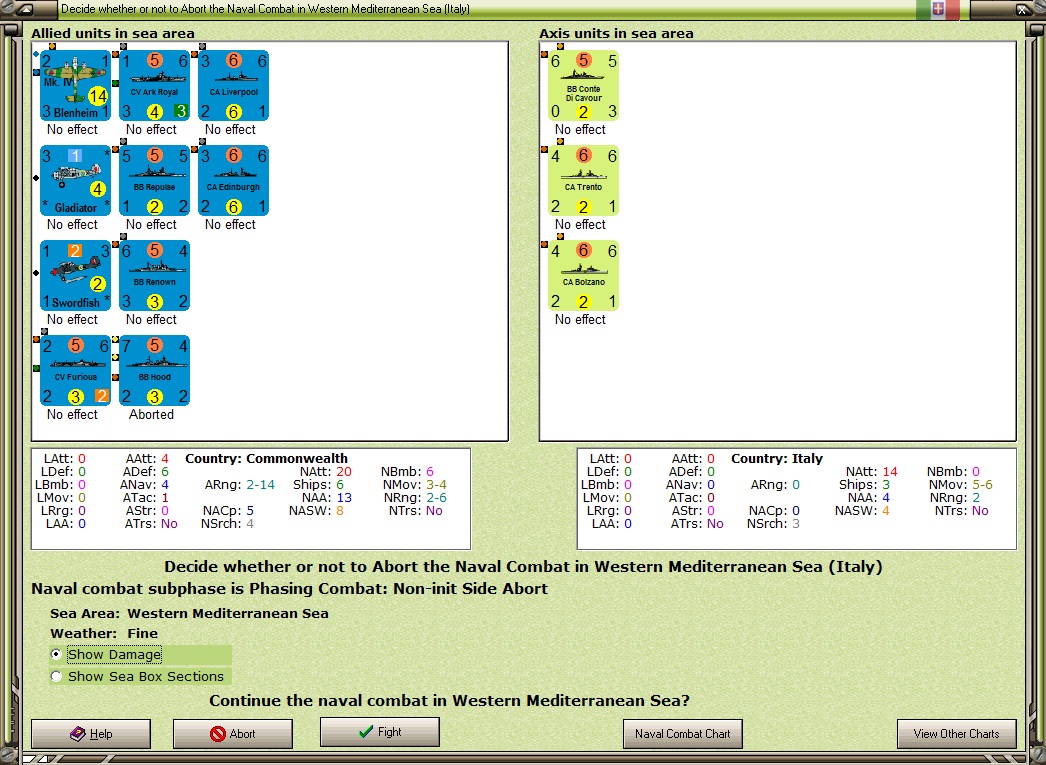Screen dimensions: 1046x765
Task: Click Commonwealth 'NSrch: 4' value
Action: point(227,524)
